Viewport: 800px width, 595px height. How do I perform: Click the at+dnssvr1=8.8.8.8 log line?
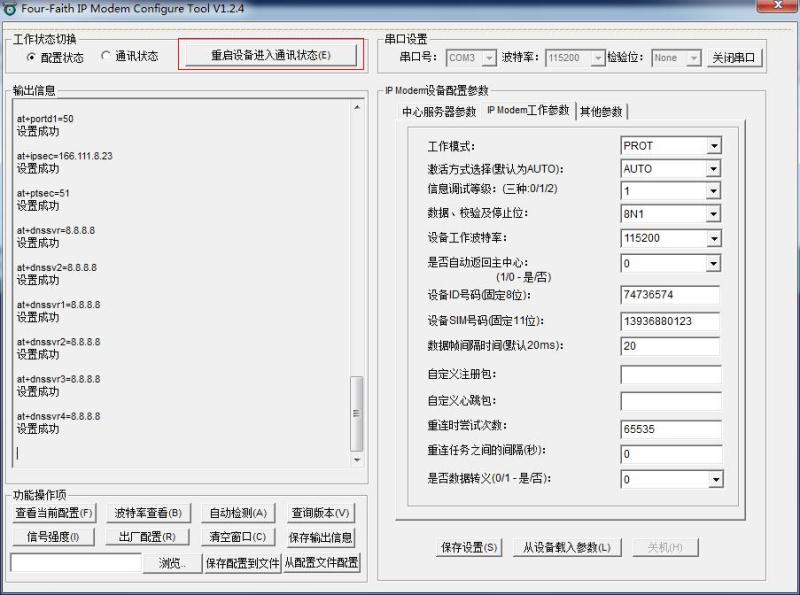pos(58,305)
